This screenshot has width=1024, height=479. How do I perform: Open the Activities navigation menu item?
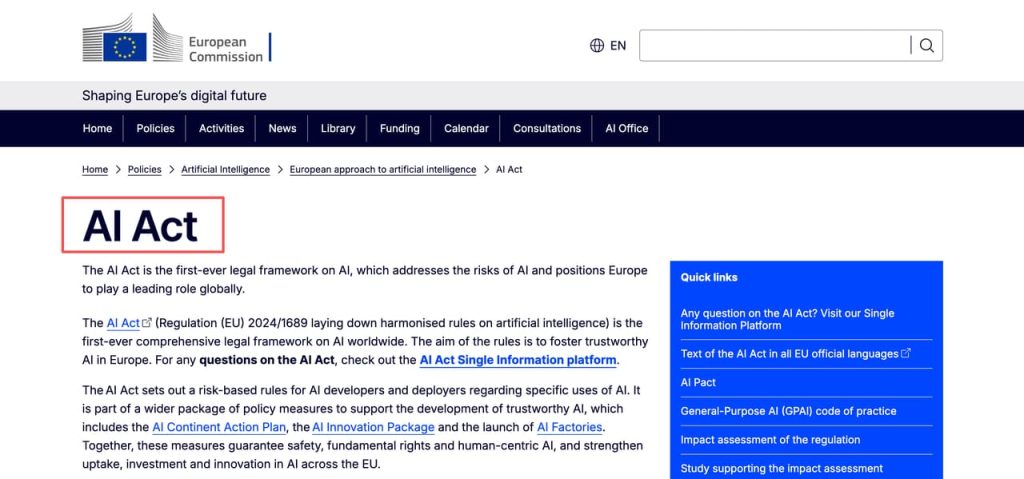221,128
